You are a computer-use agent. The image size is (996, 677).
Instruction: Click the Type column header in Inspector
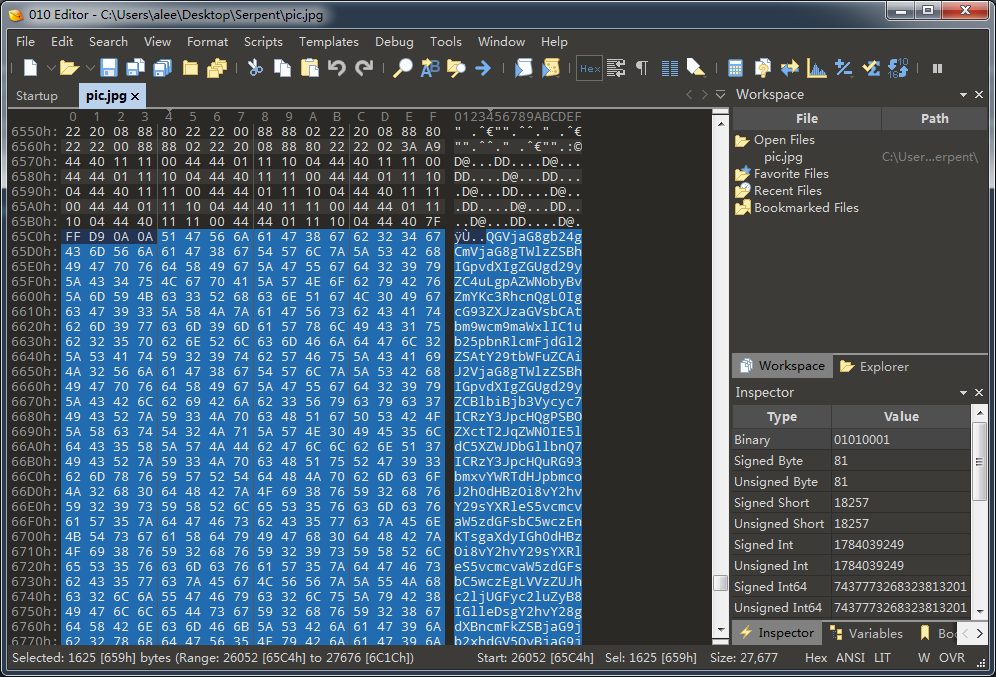click(782, 417)
